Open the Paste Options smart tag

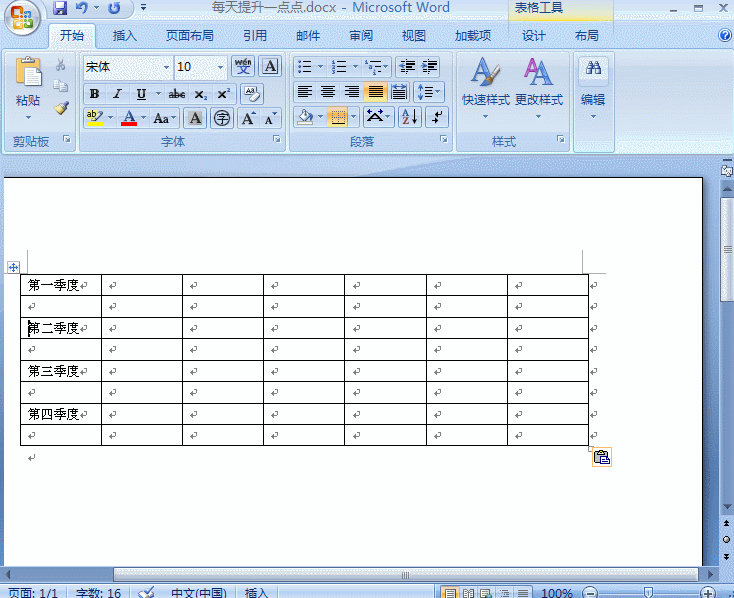point(602,457)
